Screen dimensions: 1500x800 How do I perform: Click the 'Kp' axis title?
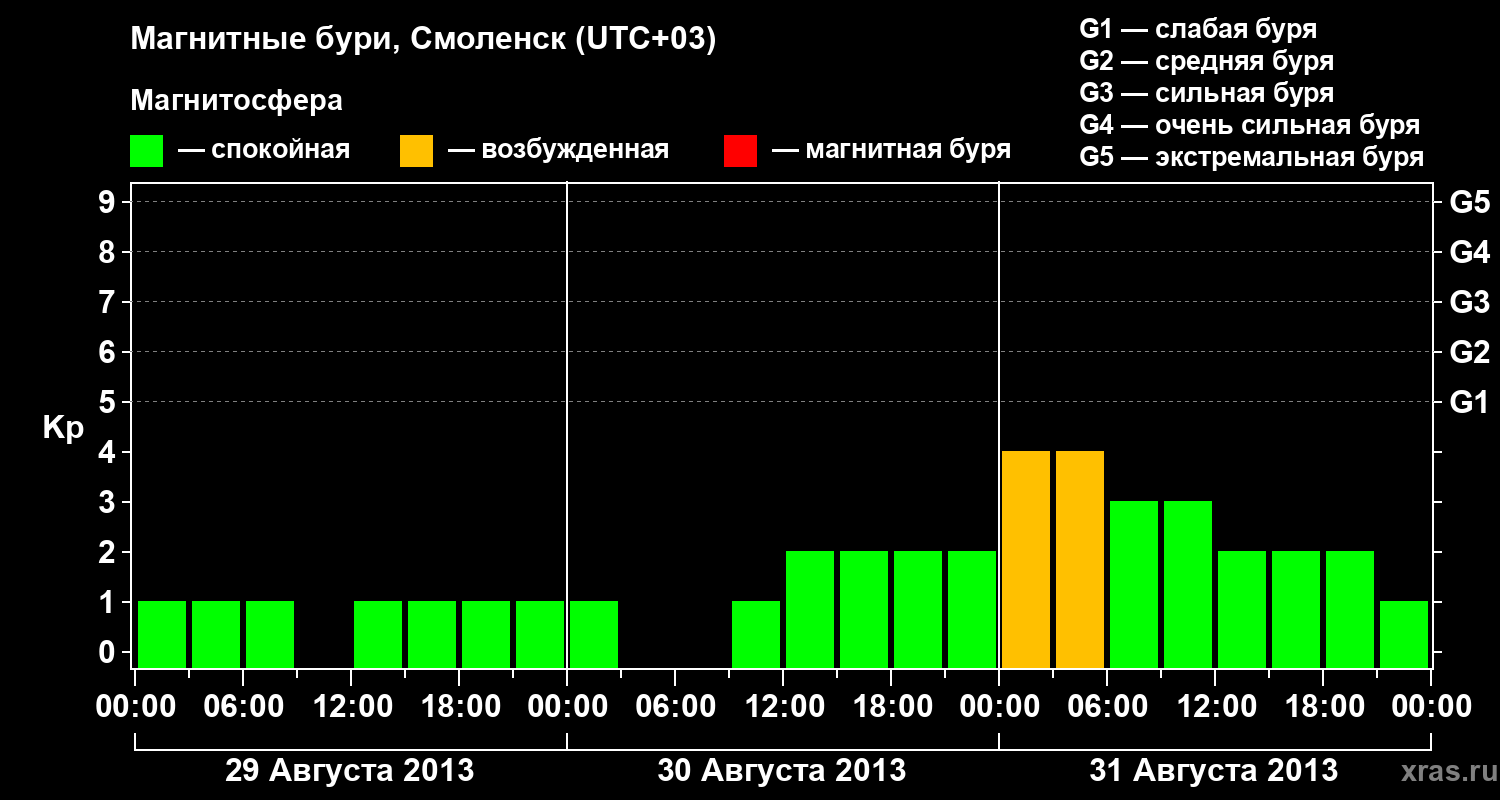pos(63,428)
